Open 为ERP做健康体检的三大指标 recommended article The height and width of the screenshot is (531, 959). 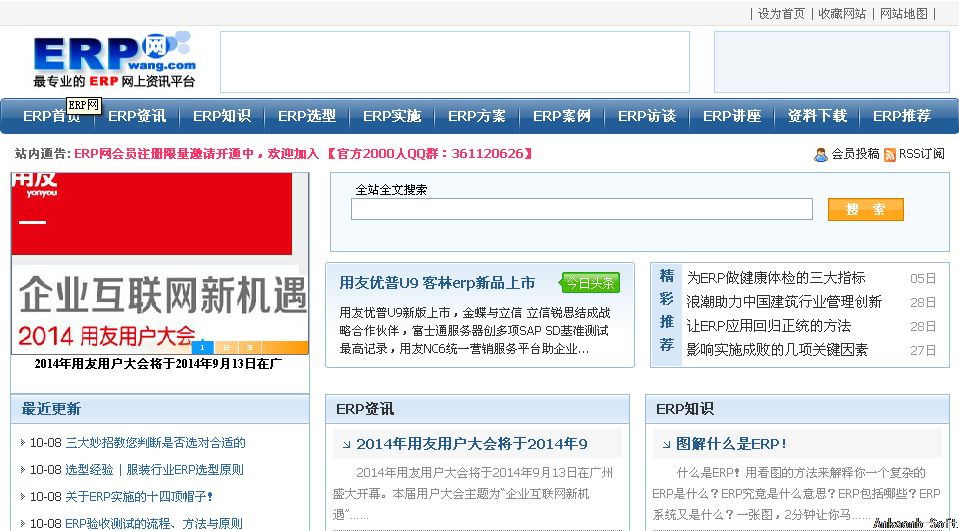pyautogui.click(x=776, y=278)
